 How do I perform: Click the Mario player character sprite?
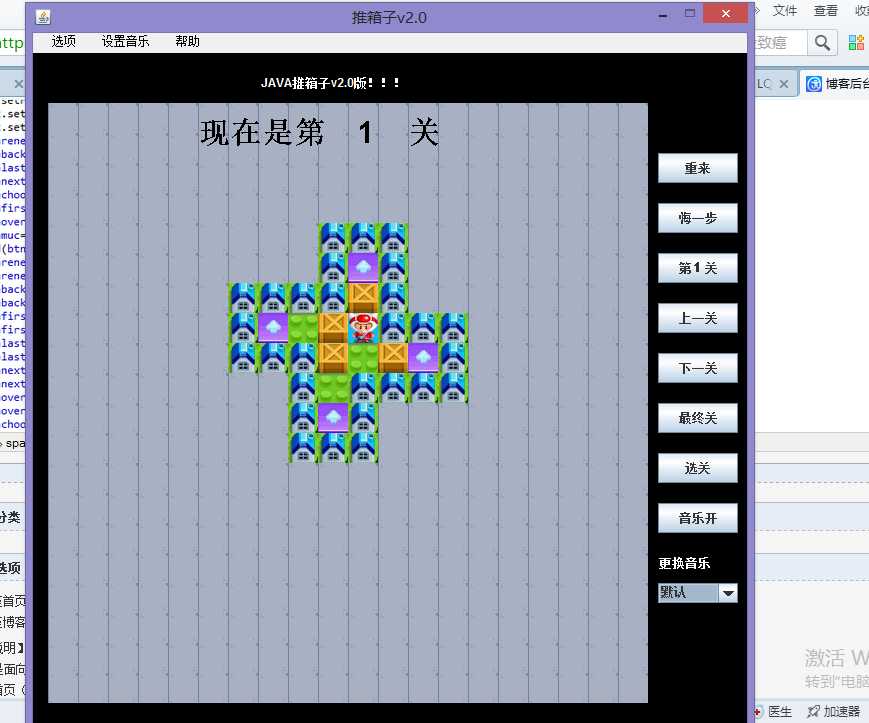363,327
